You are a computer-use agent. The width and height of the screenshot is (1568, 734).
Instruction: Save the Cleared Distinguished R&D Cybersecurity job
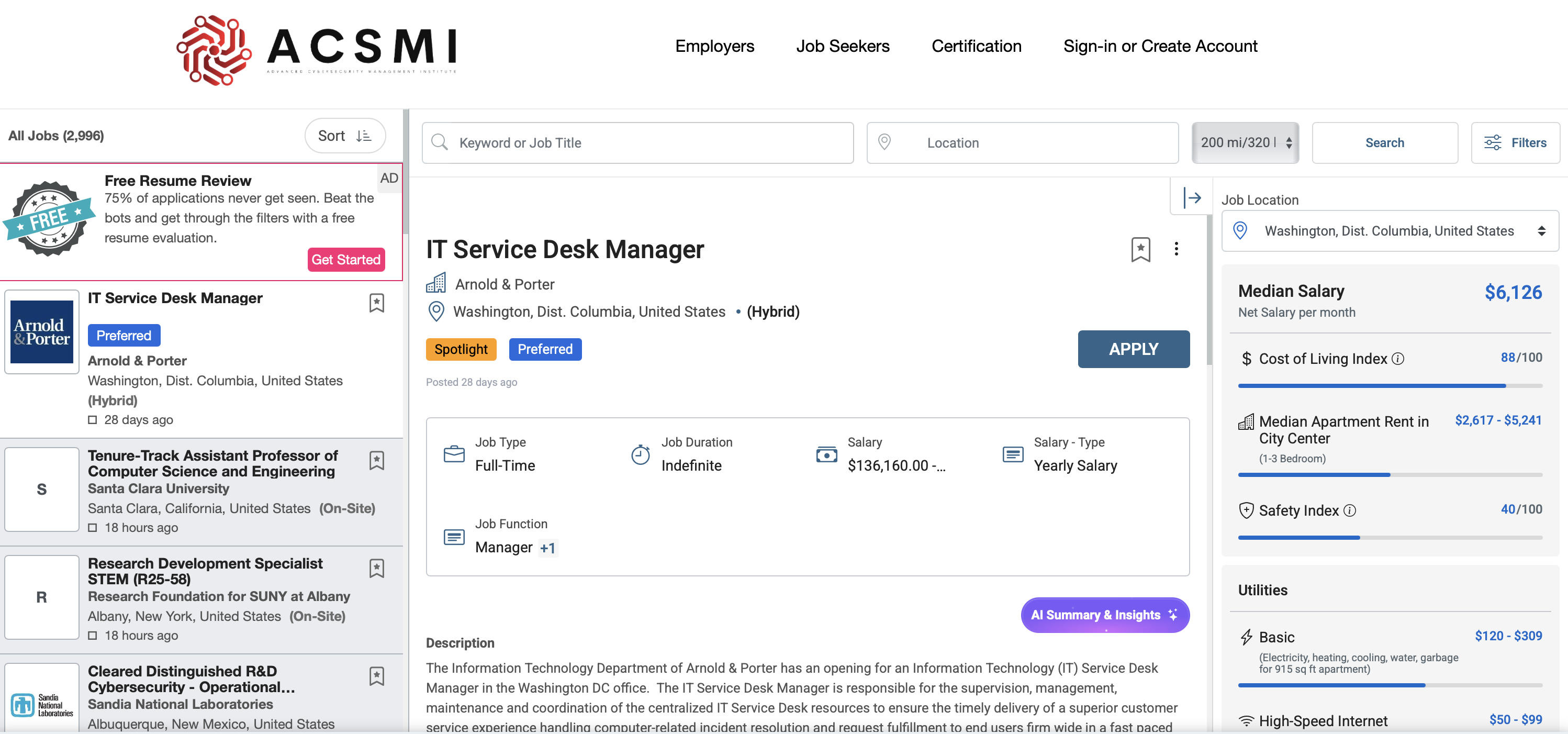point(376,676)
